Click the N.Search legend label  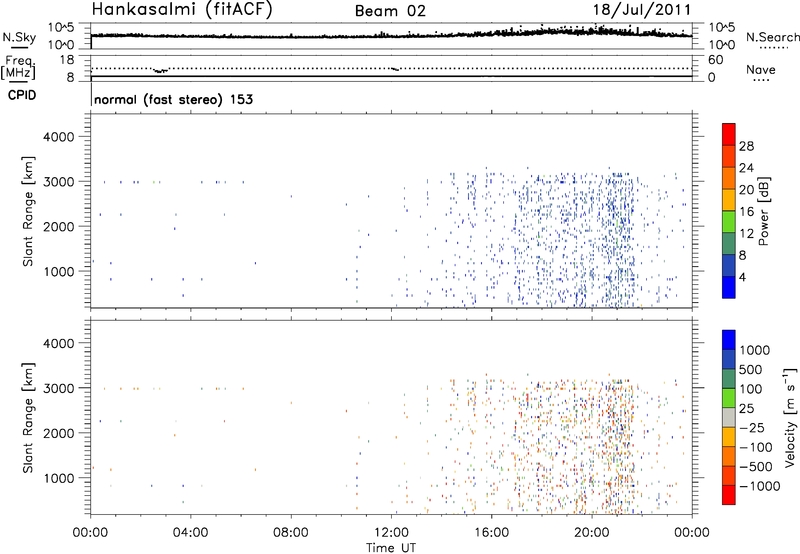[772, 37]
